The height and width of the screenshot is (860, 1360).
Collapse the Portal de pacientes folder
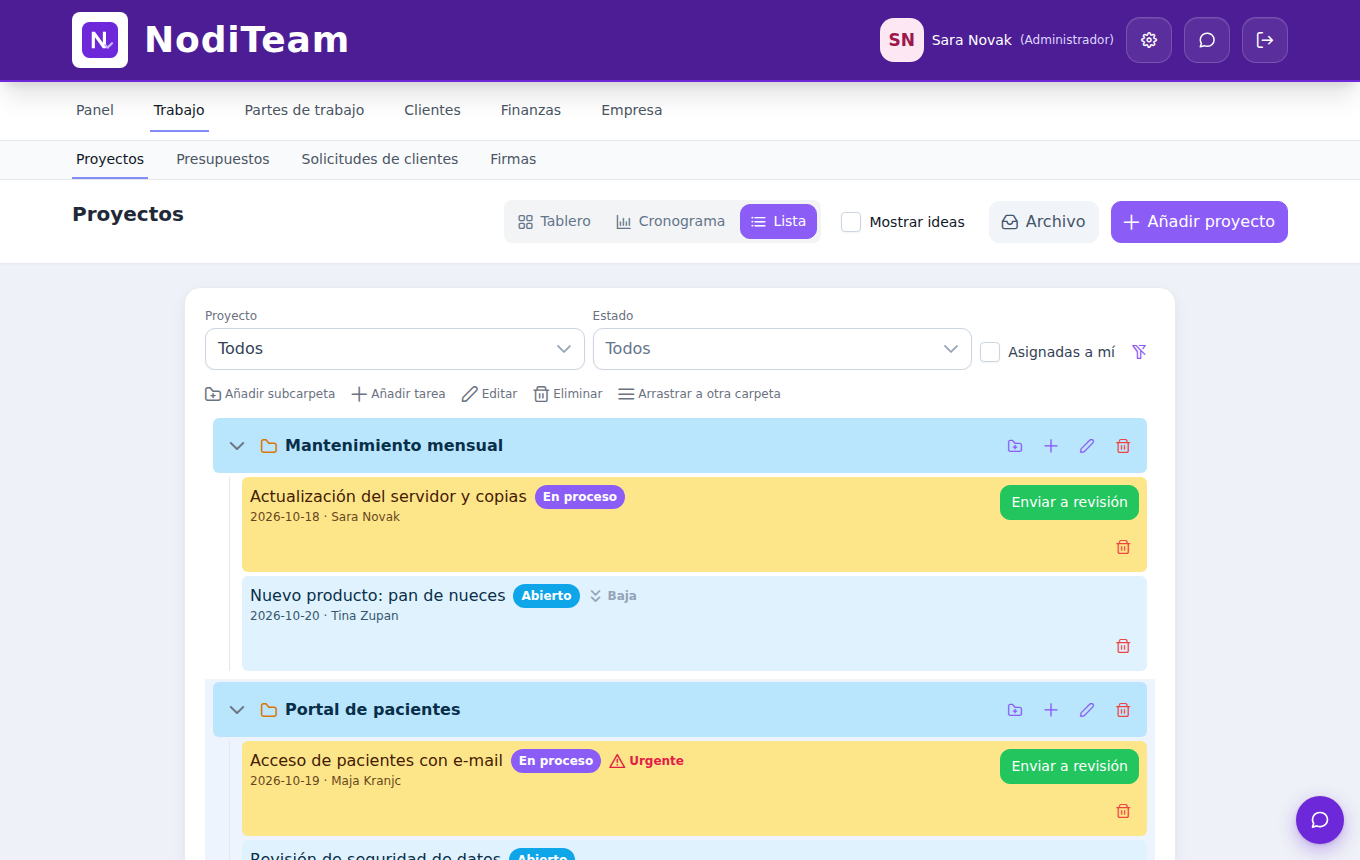(237, 710)
